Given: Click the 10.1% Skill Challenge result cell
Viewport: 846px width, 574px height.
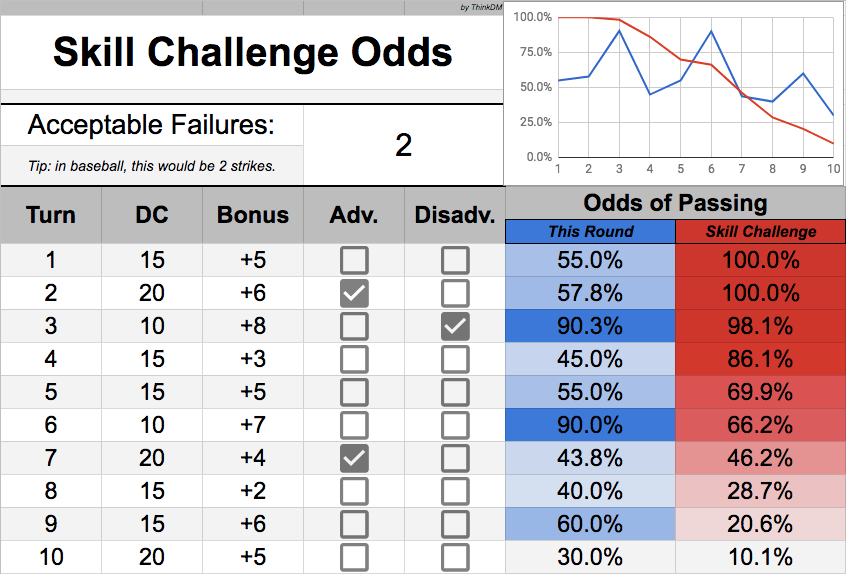Looking at the screenshot, I should coord(761,556).
